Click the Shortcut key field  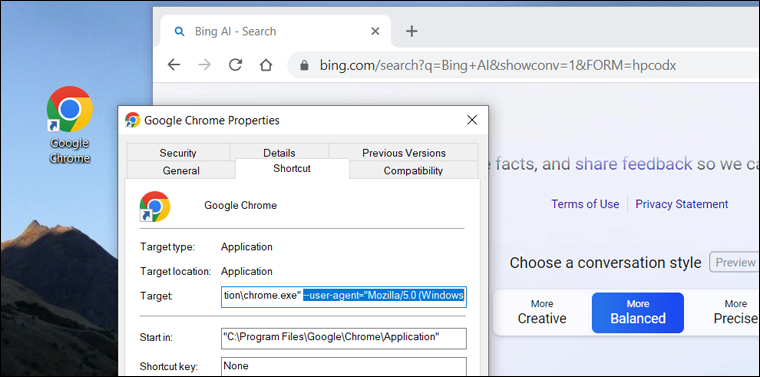pyautogui.click(x=344, y=366)
